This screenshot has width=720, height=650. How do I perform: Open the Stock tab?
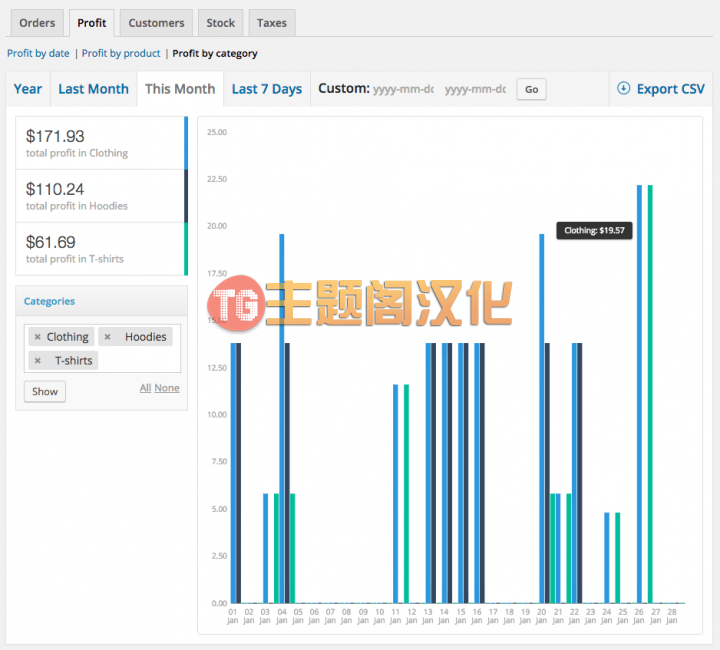[220, 23]
